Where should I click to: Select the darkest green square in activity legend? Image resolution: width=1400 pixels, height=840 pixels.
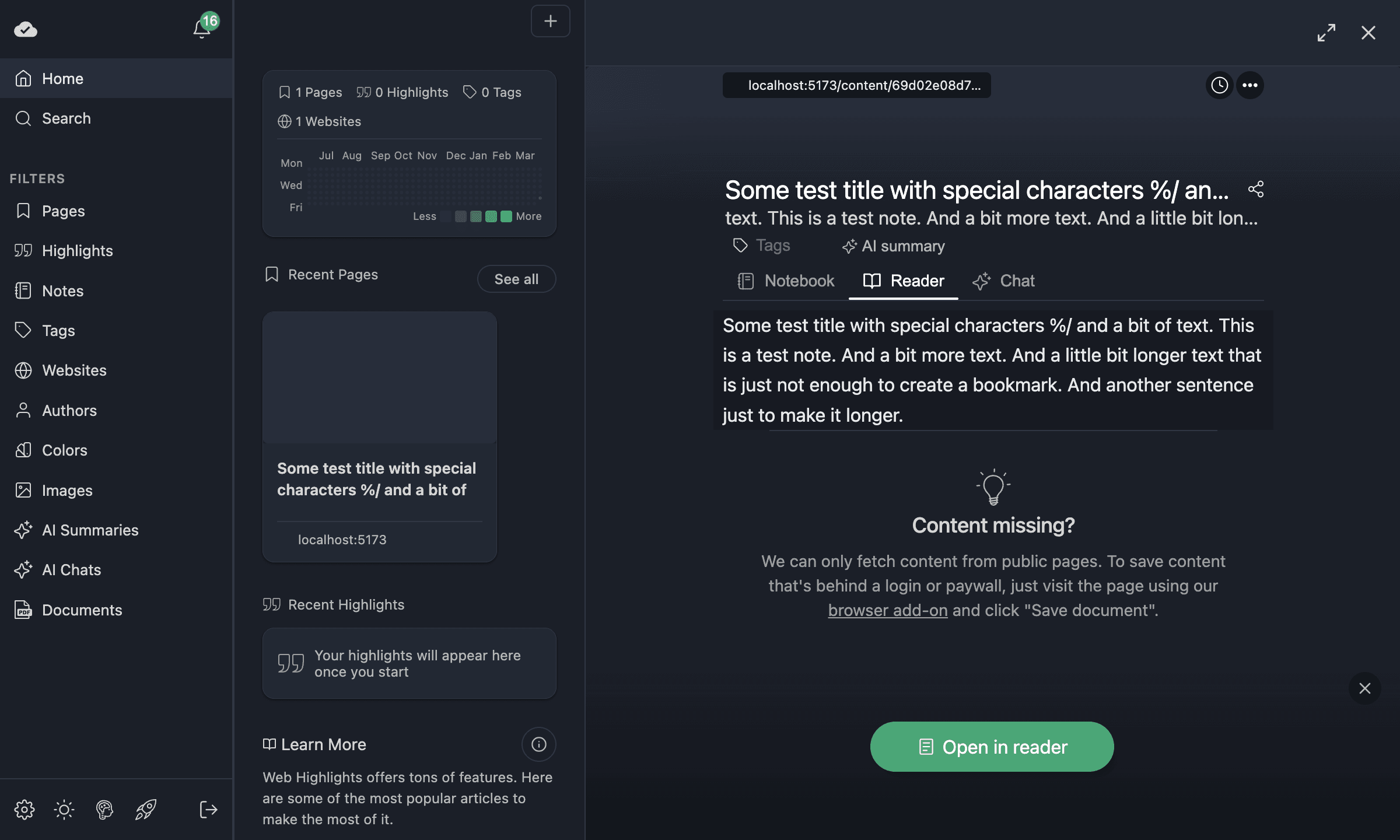coord(506,216)
